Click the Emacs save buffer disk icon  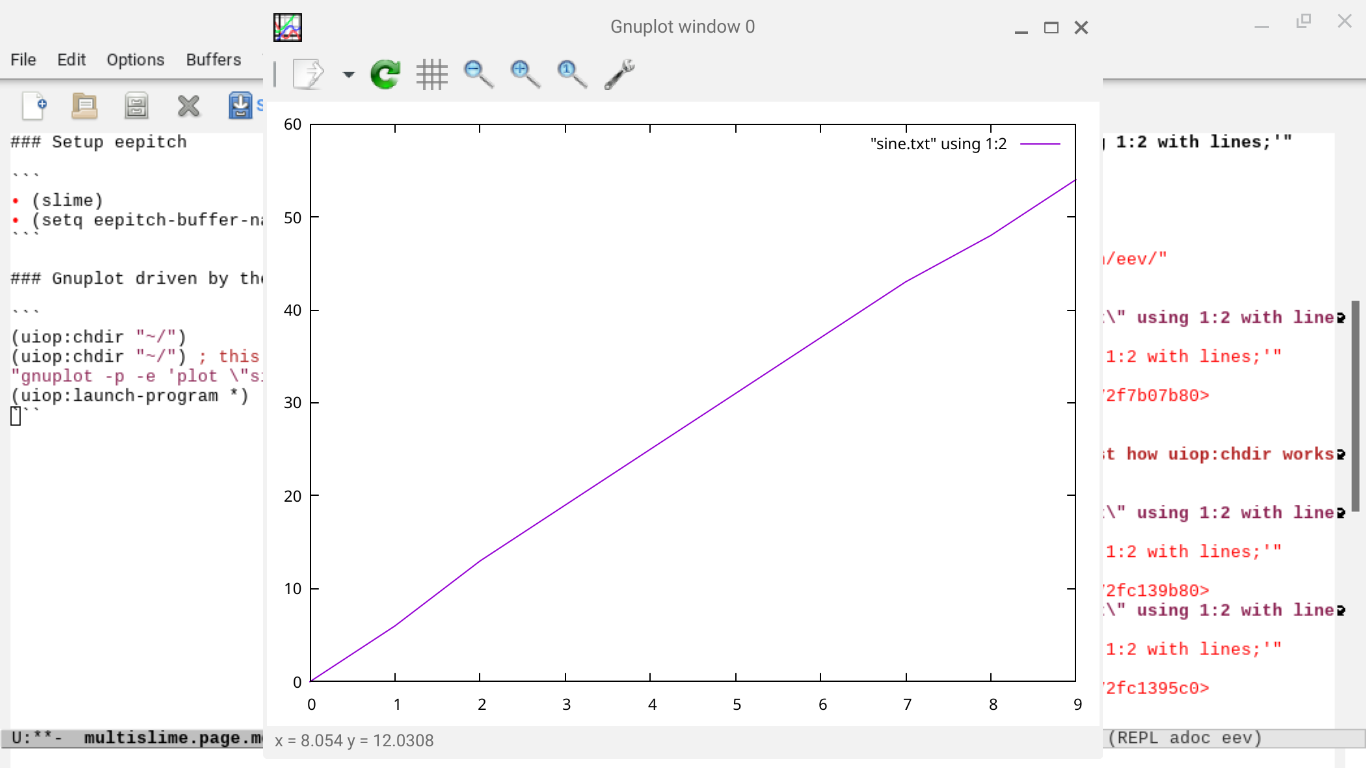pos(240,105)
